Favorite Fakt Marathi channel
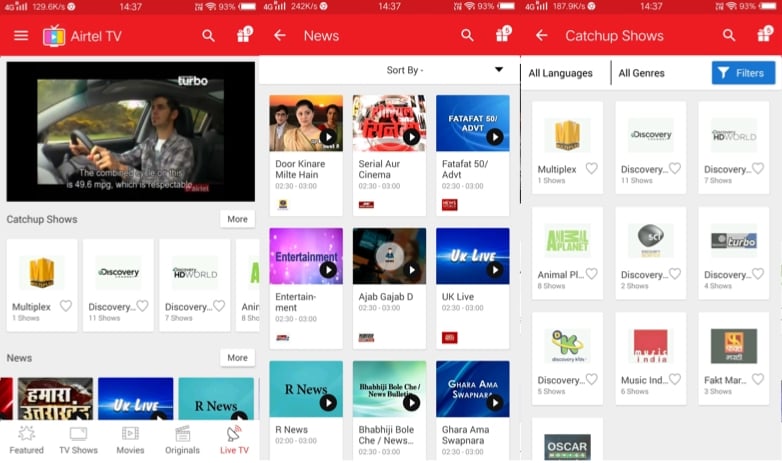The height and width of the screenshot is (463, 782). click(758, 379)
